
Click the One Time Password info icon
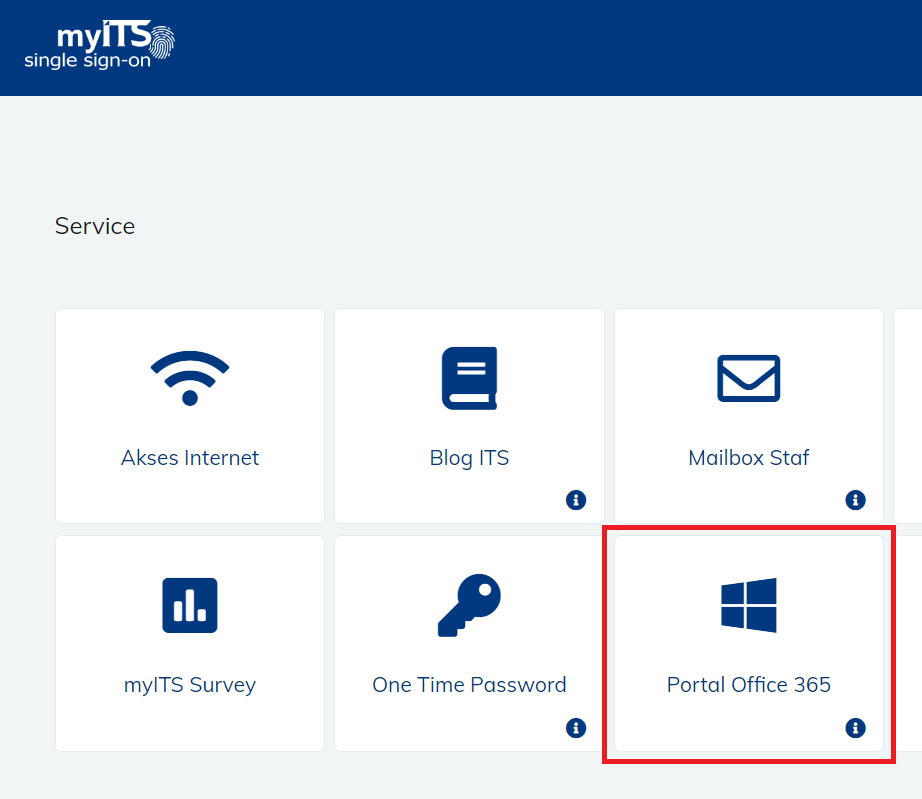576,727
